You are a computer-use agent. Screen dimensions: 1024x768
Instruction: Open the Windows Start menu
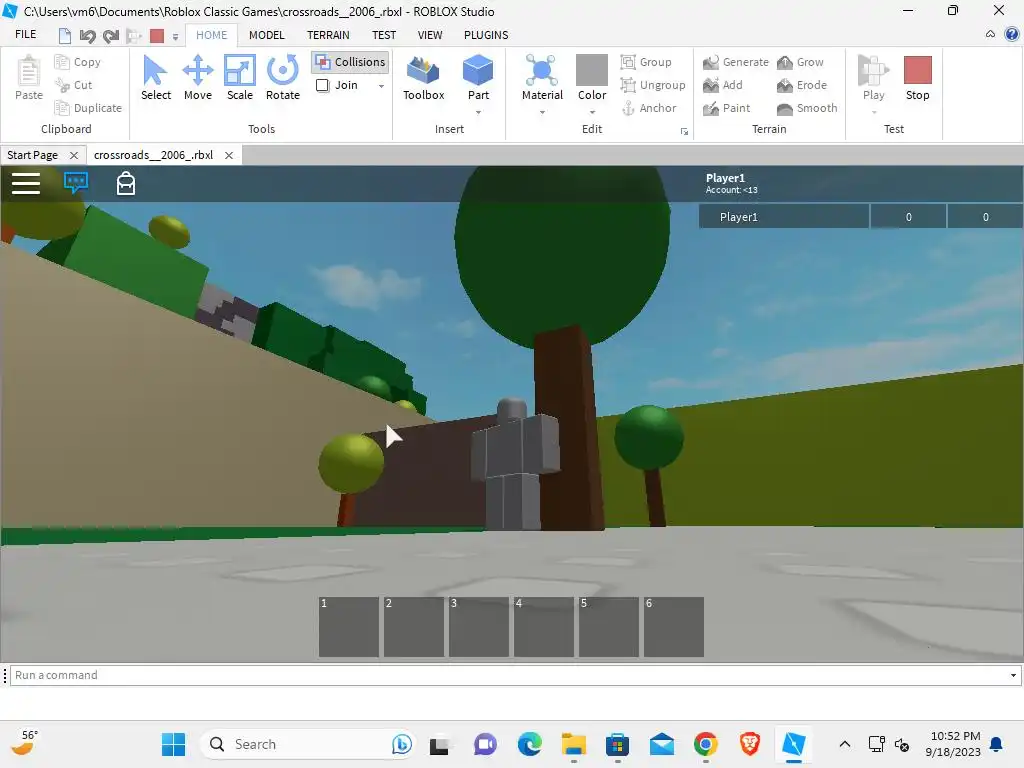pyautogui.click(x=173, y=744)
